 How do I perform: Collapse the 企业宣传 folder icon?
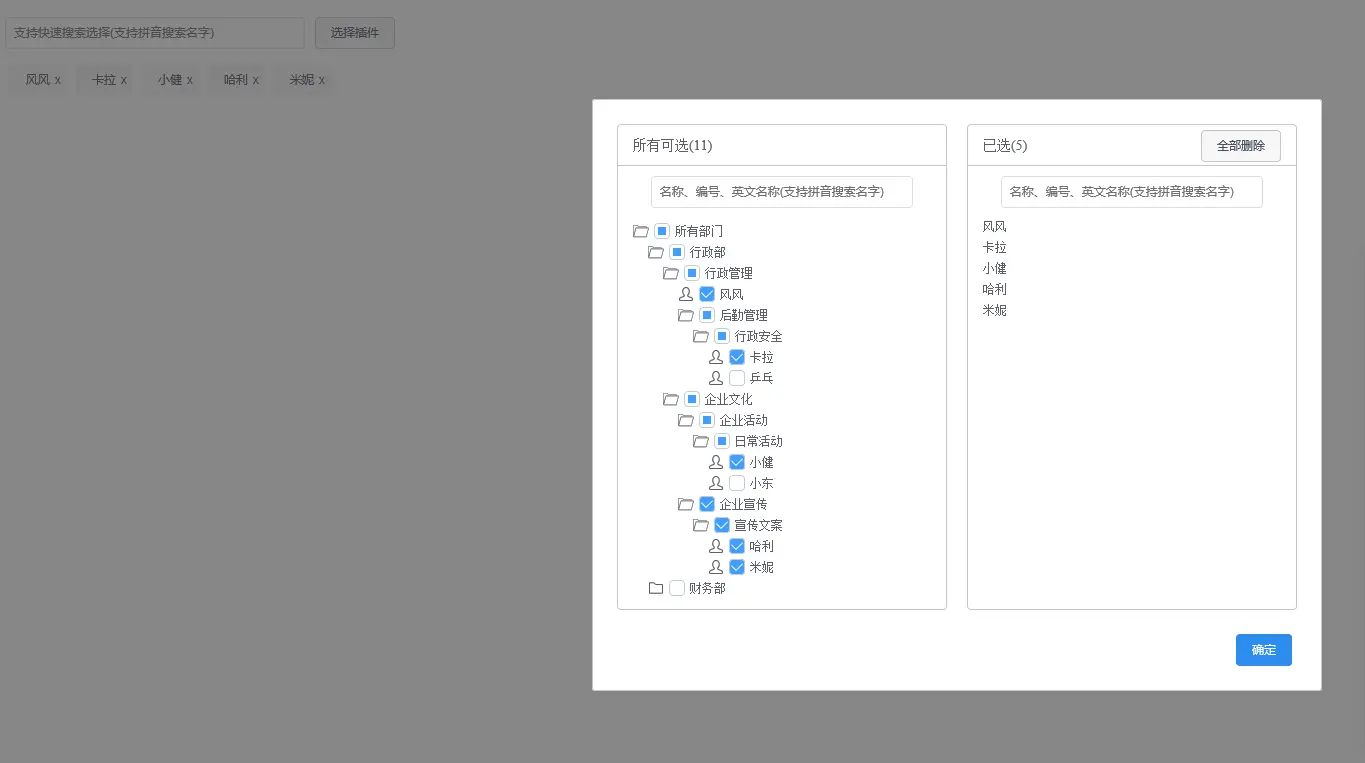coord(686,504)
